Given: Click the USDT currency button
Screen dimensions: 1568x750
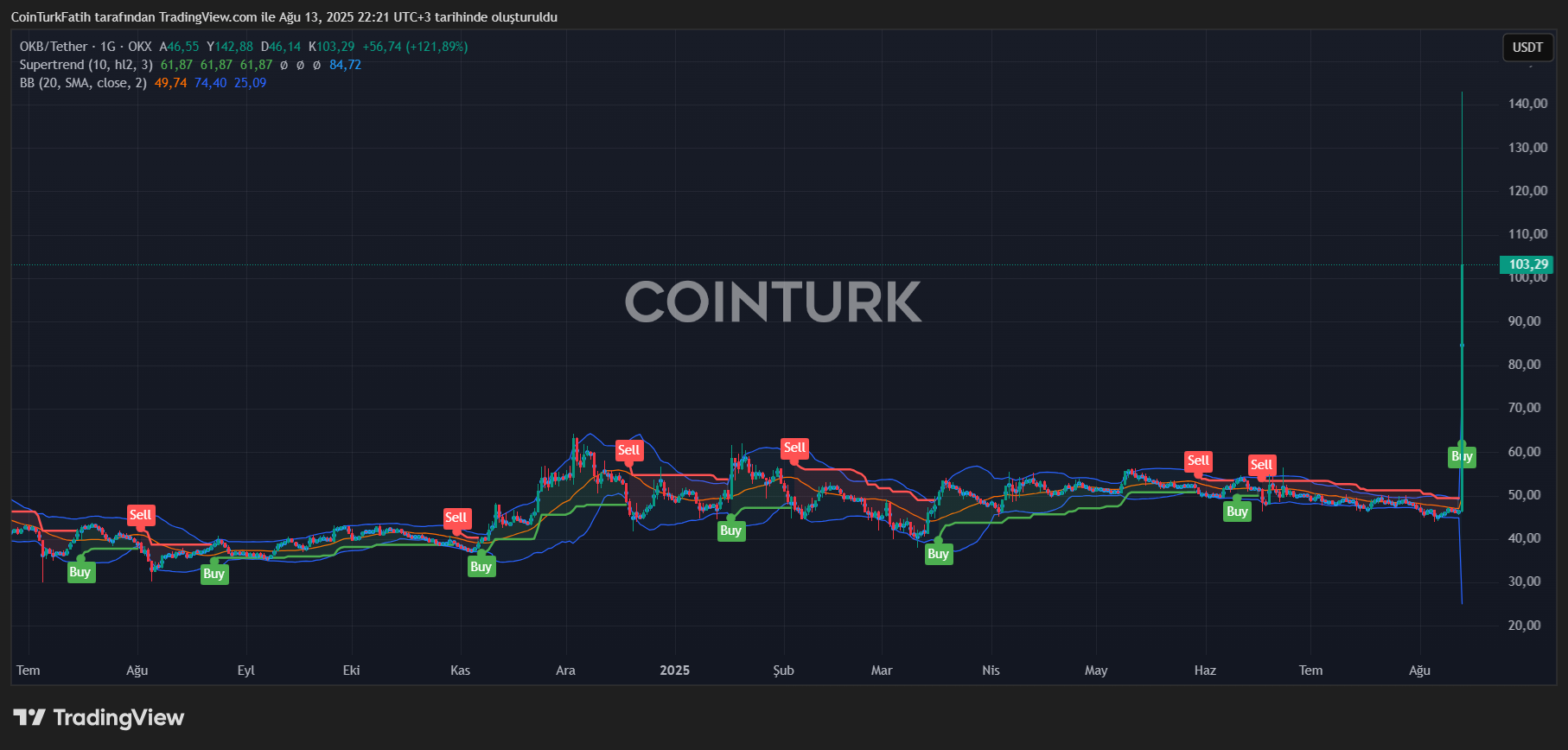Looking at the screenshot, I should point(1527,48).
